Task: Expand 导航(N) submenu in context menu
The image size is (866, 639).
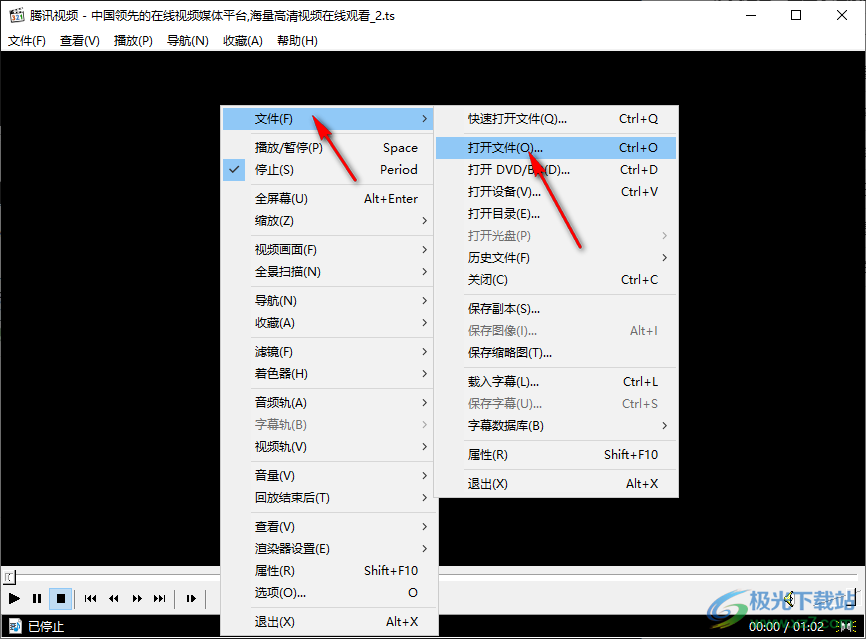Action: click(x=328, y=301)
